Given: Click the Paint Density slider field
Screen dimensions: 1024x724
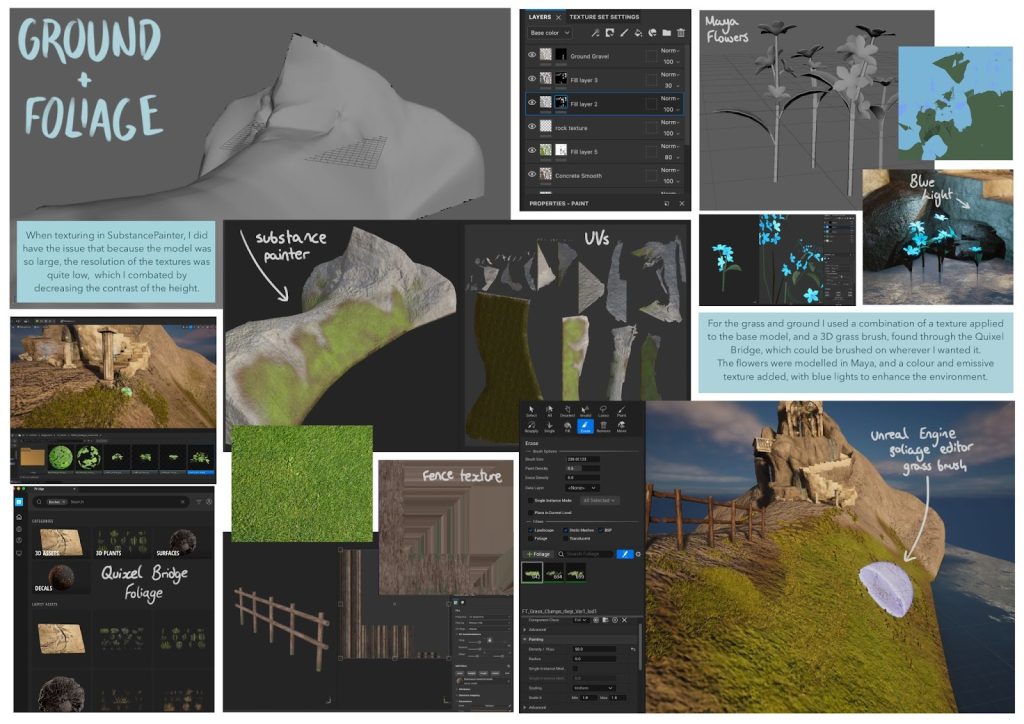Looking at the screenshot, I should tap(583, 469).
